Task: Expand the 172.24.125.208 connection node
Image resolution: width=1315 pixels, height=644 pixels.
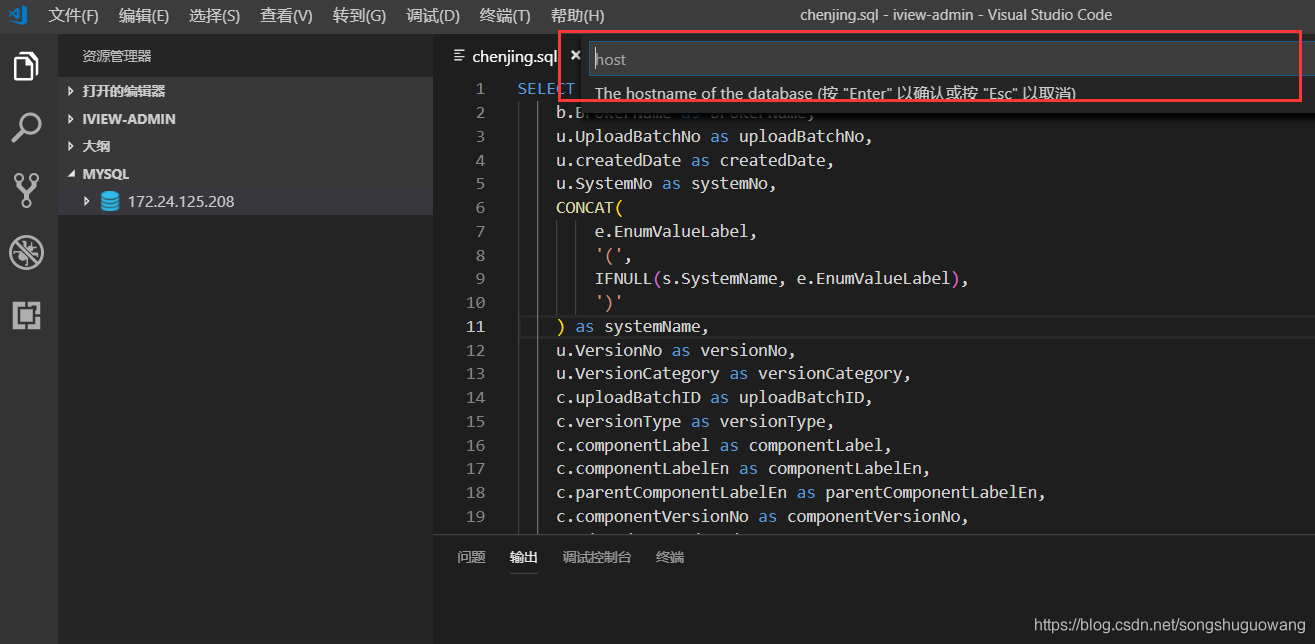Action: click(86, 200)
